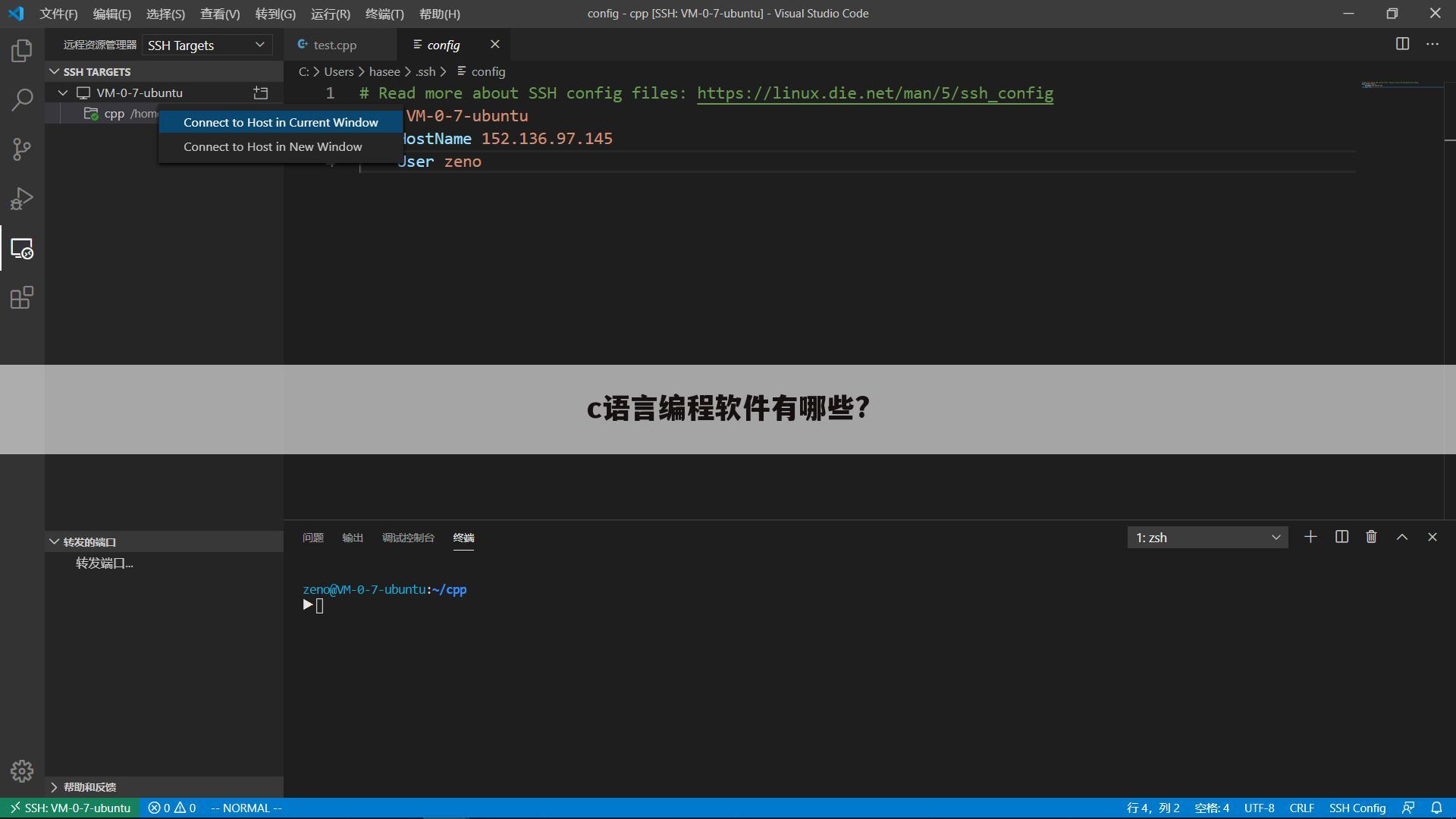Switch to the 调试控制台 panel tab
Viewport: 1456px width, 819px height.
(x=408, y=538)
